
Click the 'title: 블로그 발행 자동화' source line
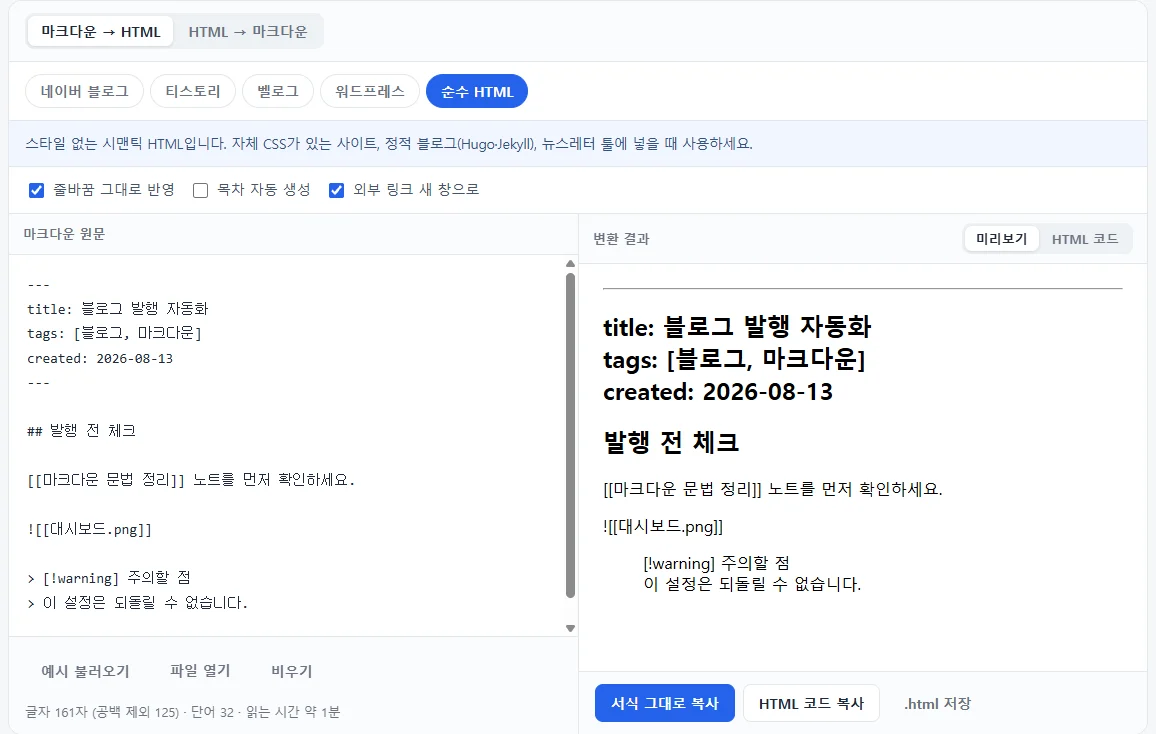point(118,309)
